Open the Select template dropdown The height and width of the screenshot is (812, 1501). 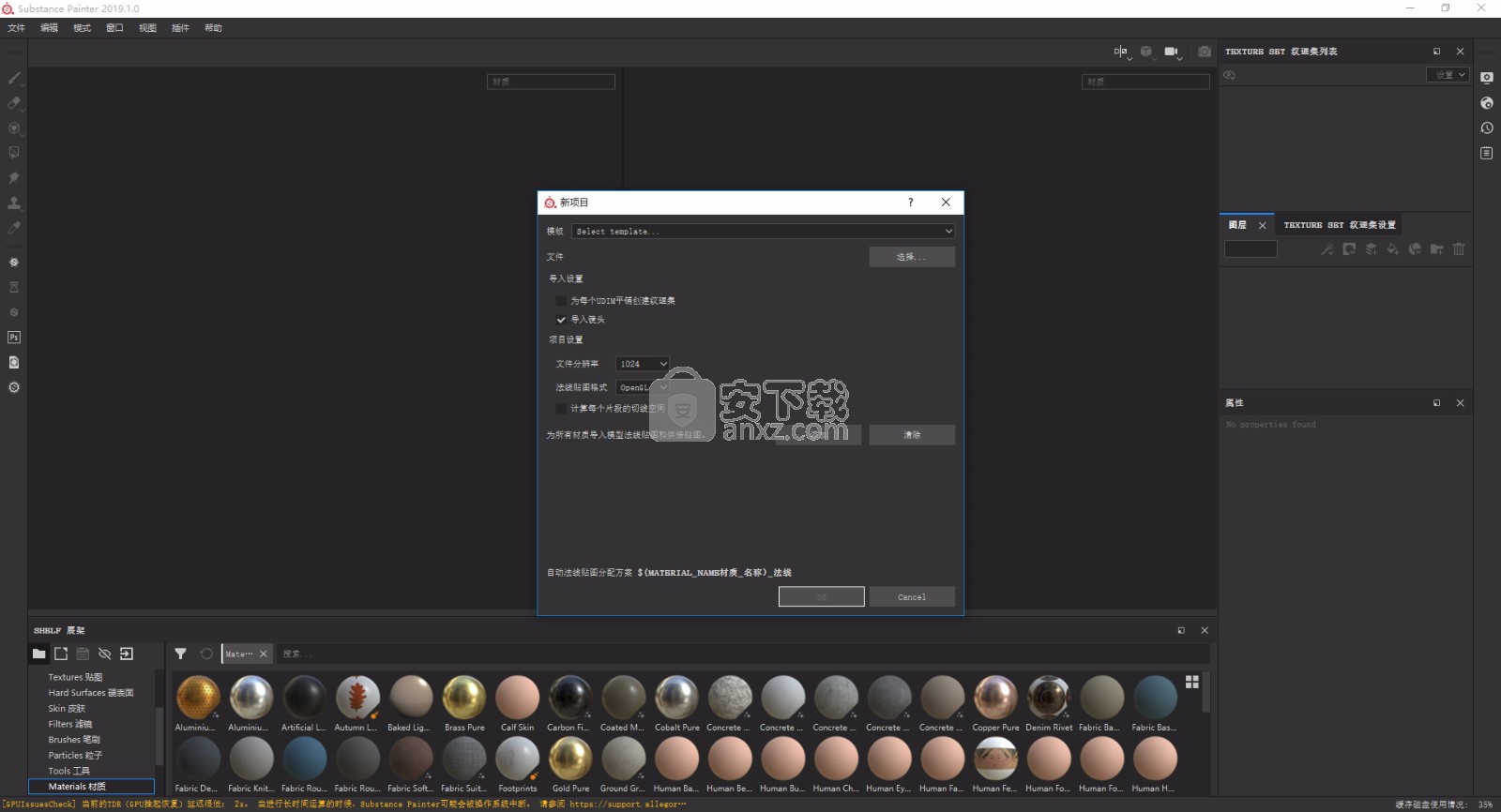click(764, 231)
